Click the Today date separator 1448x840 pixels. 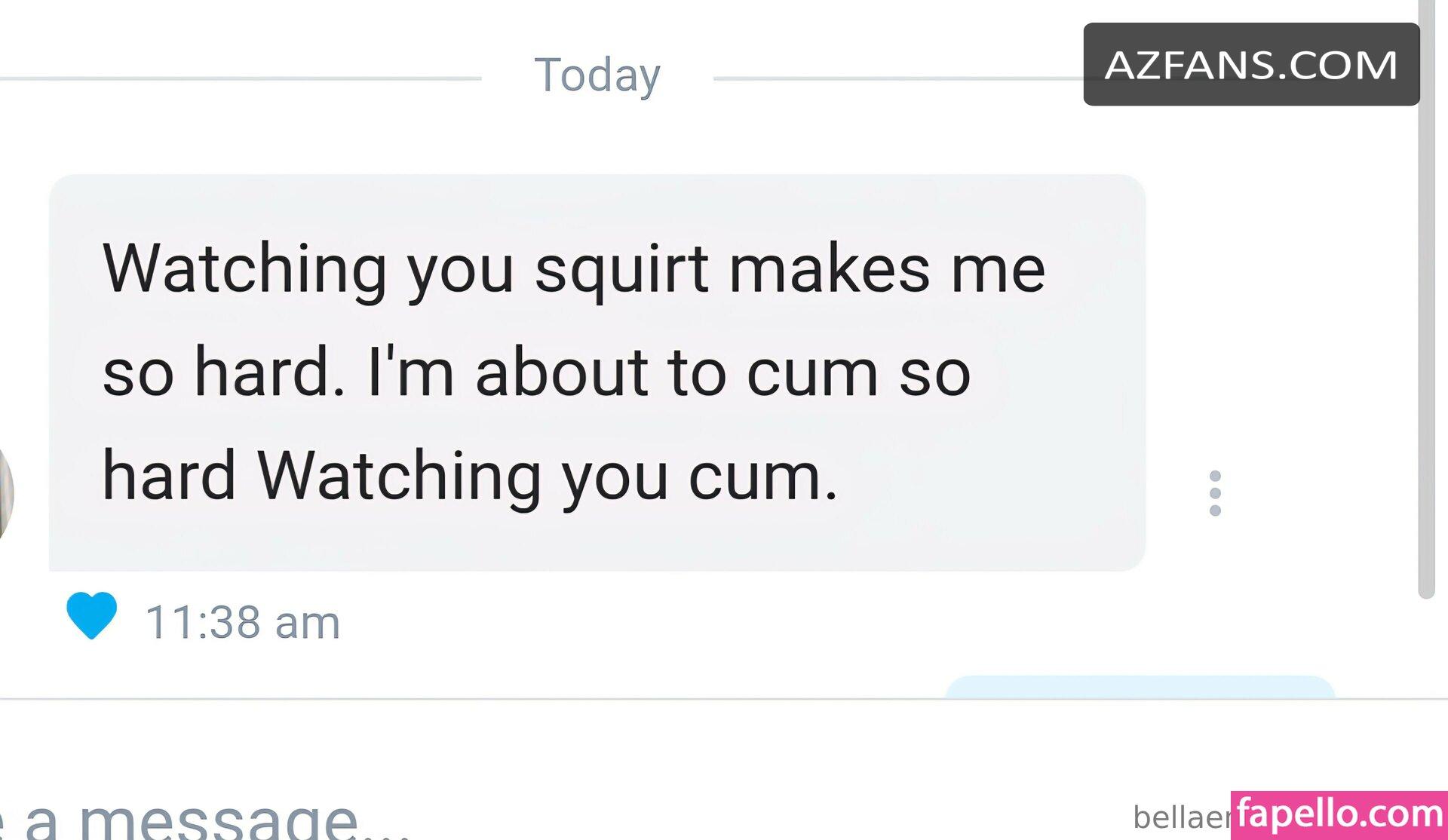pyautogui.click(x=597, y=75)
